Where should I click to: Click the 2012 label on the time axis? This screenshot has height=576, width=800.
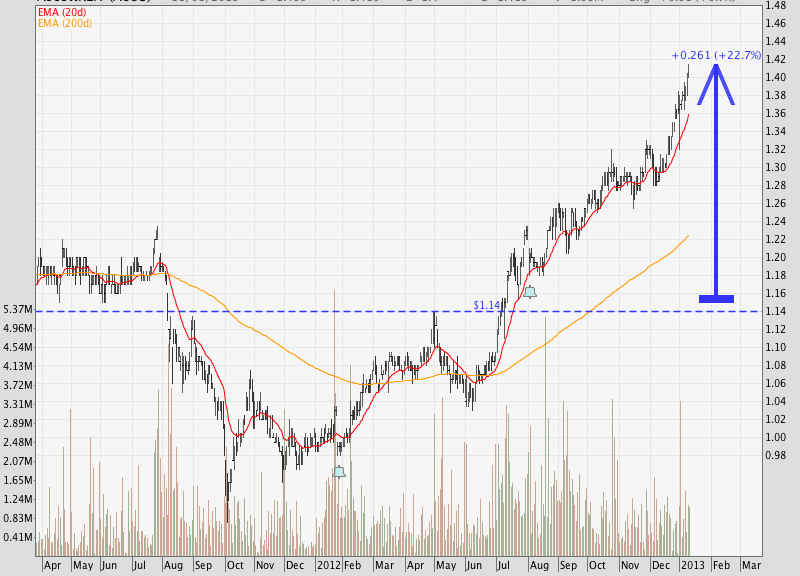329,565
